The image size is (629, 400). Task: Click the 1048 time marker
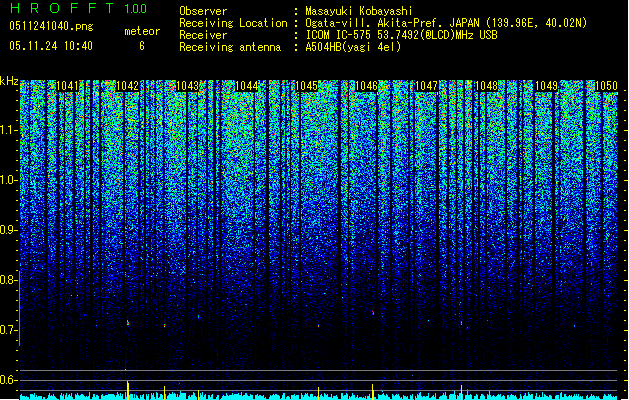pyautogui.click(x=486, y=86)
